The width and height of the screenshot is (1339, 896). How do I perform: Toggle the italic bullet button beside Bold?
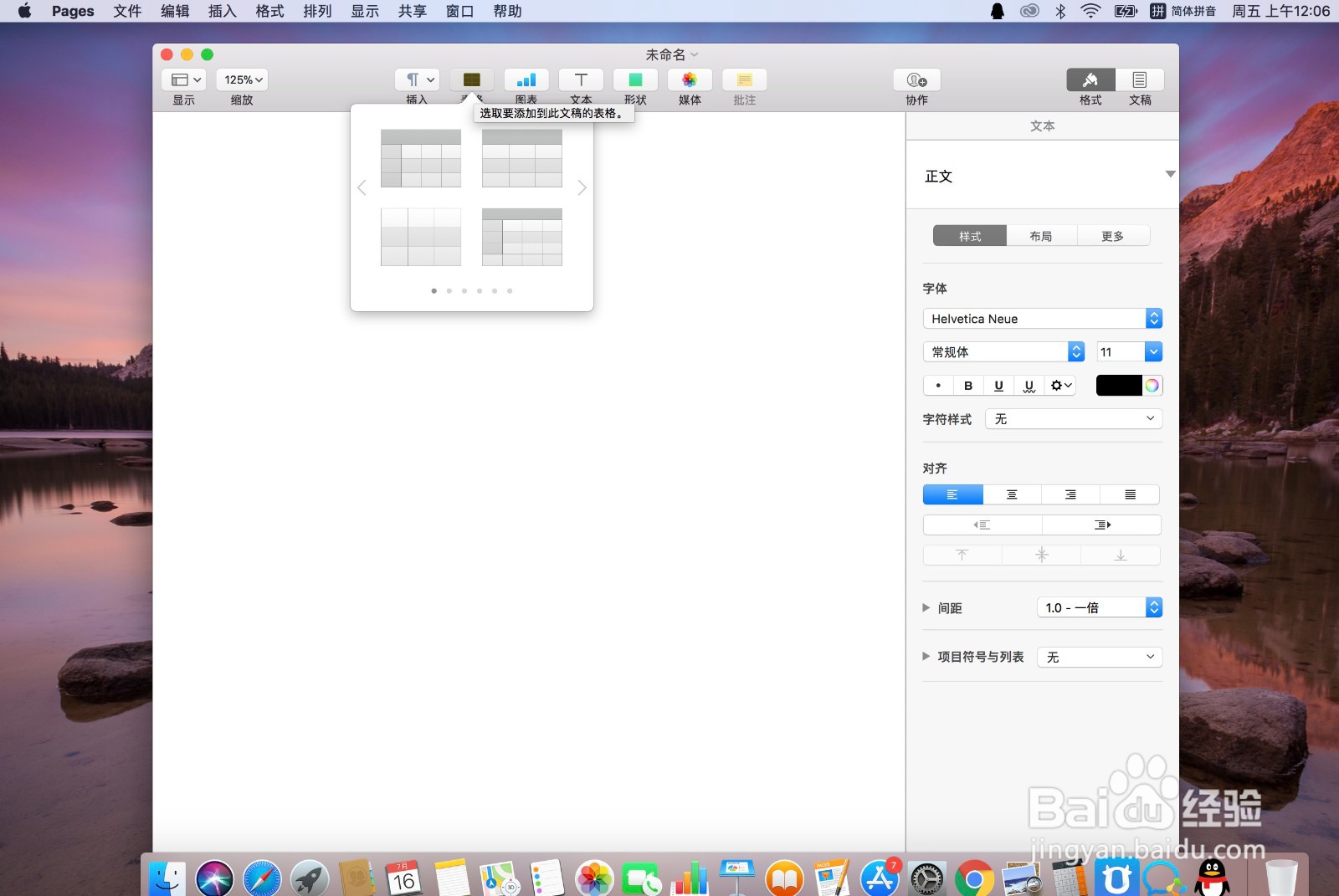point(938,386)
